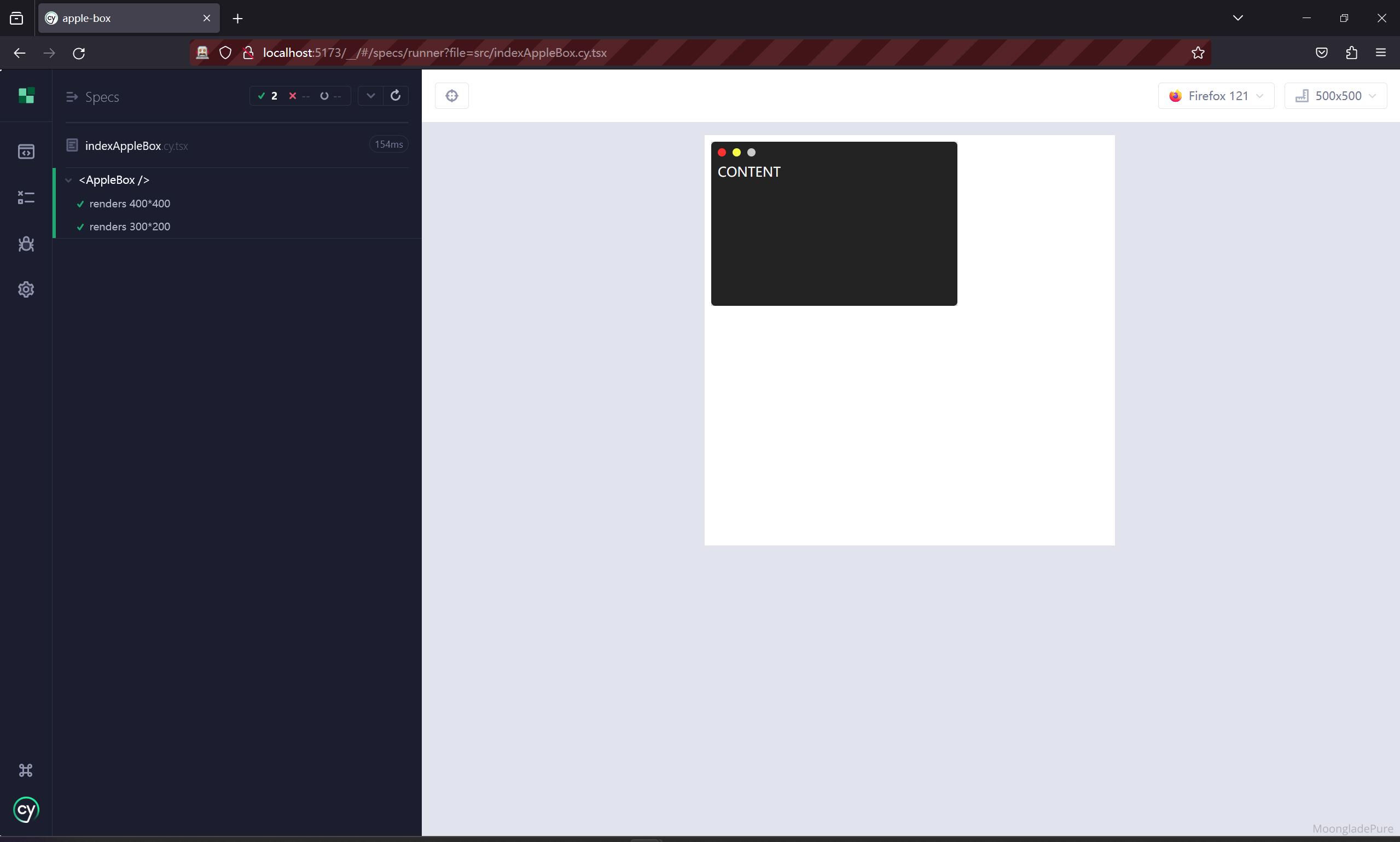Click the red dot in AppleBox
The height and width of the screenshot is (842, 1400).
(722, 152)
